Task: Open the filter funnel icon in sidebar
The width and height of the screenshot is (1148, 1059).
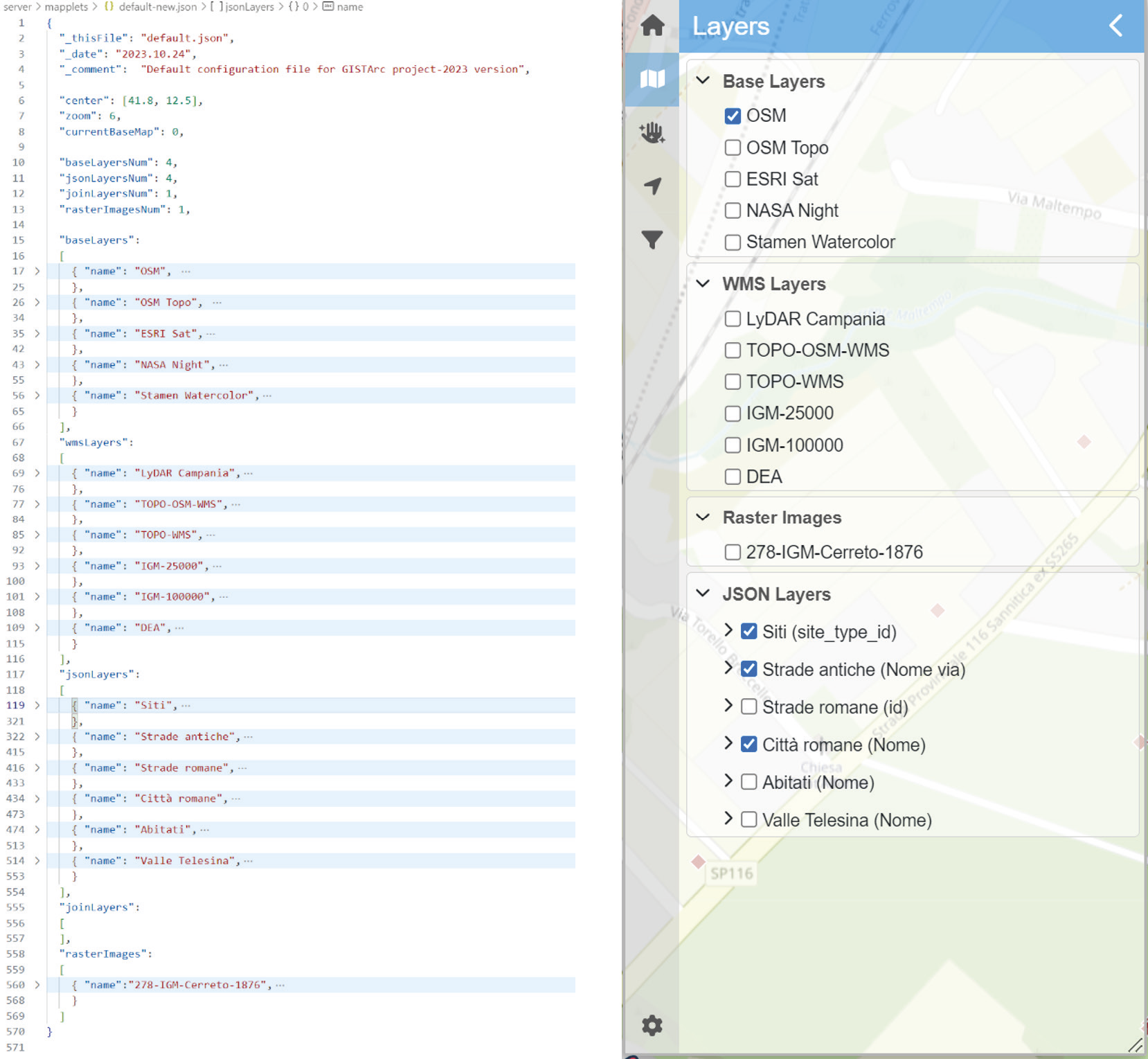Action: click(652, 239)
